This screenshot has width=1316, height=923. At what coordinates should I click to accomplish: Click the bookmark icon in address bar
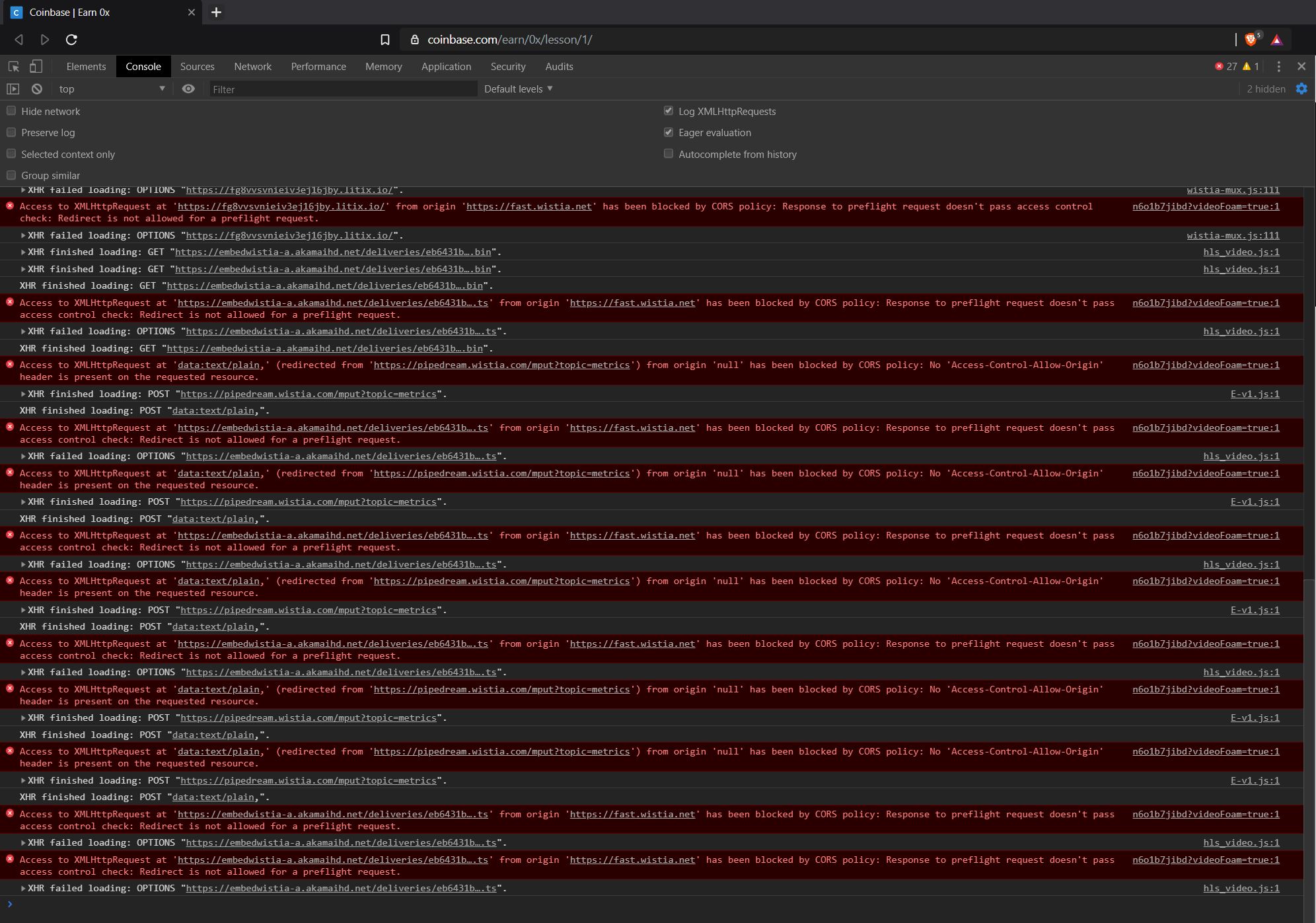[x=385, y=40]
